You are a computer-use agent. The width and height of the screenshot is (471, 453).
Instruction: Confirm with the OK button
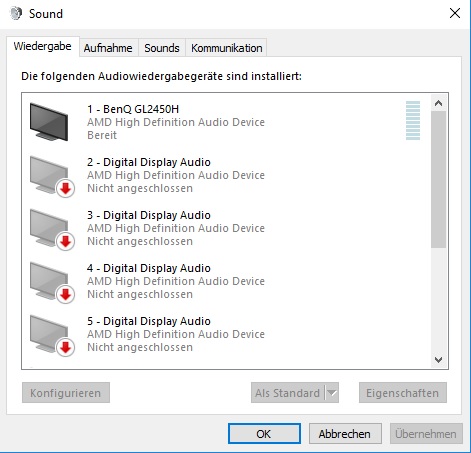[264, 434]
